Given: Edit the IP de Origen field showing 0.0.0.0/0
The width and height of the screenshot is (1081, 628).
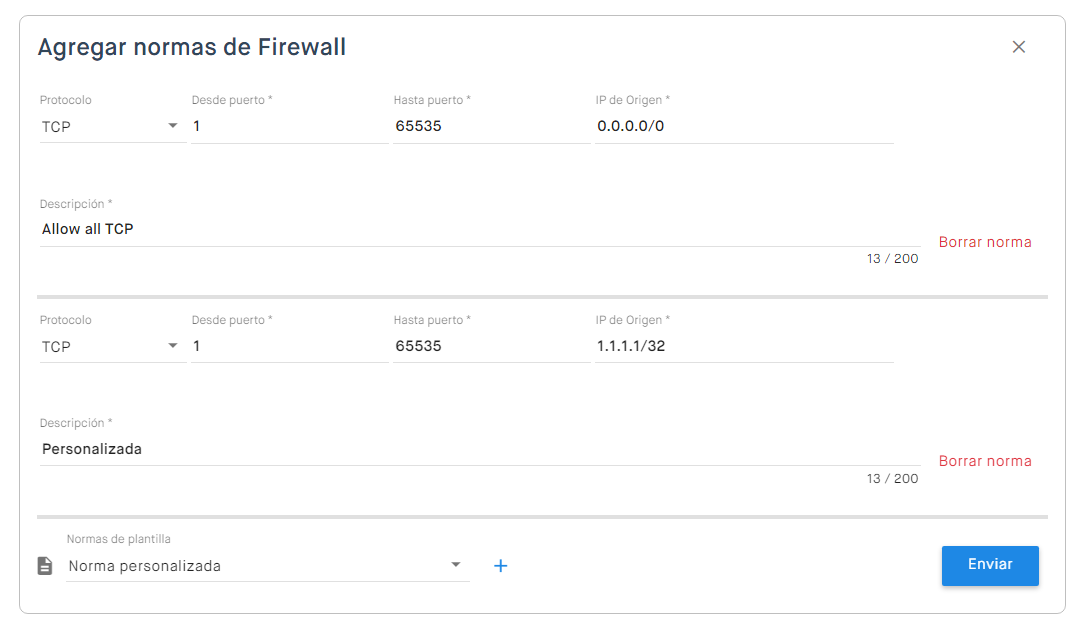Looking at the screenshot, I should 744,127.
